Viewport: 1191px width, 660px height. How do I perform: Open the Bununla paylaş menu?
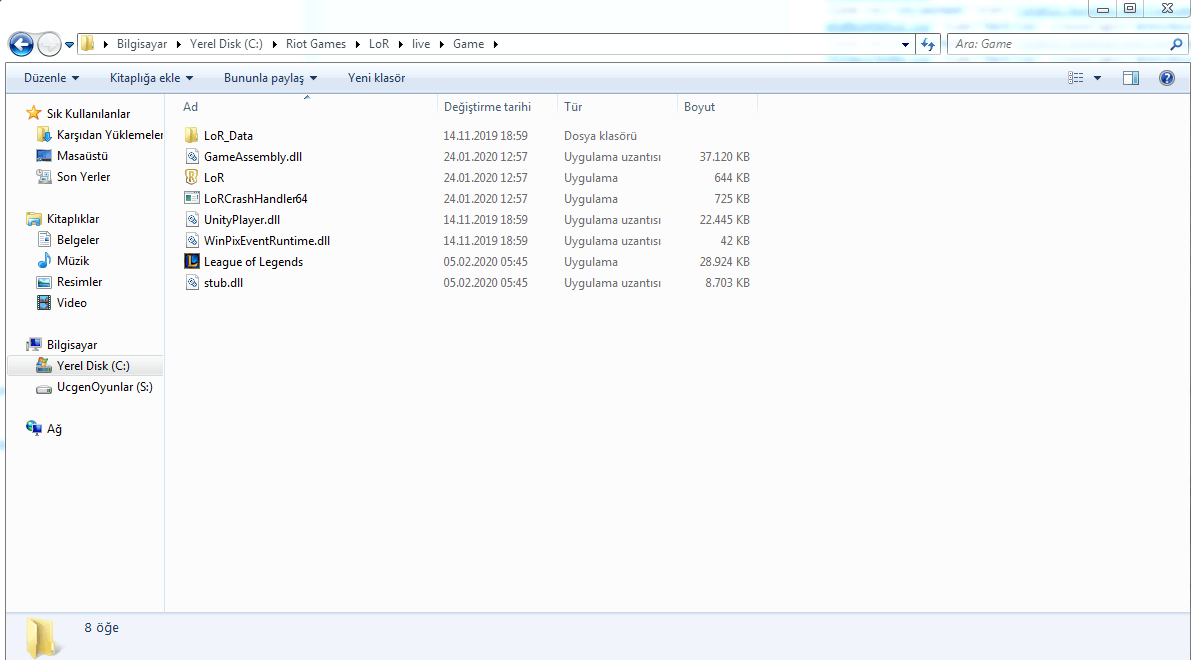click(x=270, y=77)
